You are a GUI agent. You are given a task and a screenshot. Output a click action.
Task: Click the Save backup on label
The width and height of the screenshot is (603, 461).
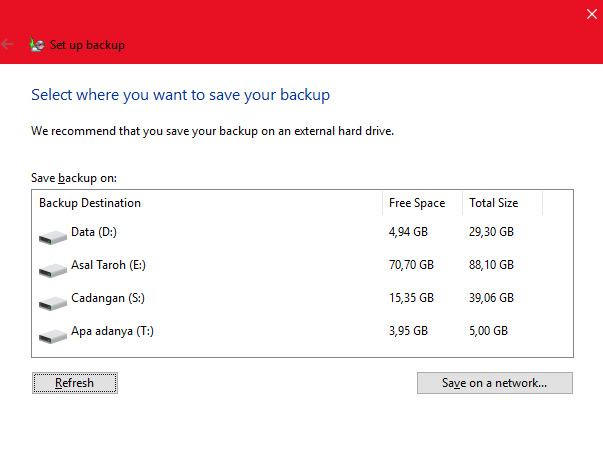(74, 178)
